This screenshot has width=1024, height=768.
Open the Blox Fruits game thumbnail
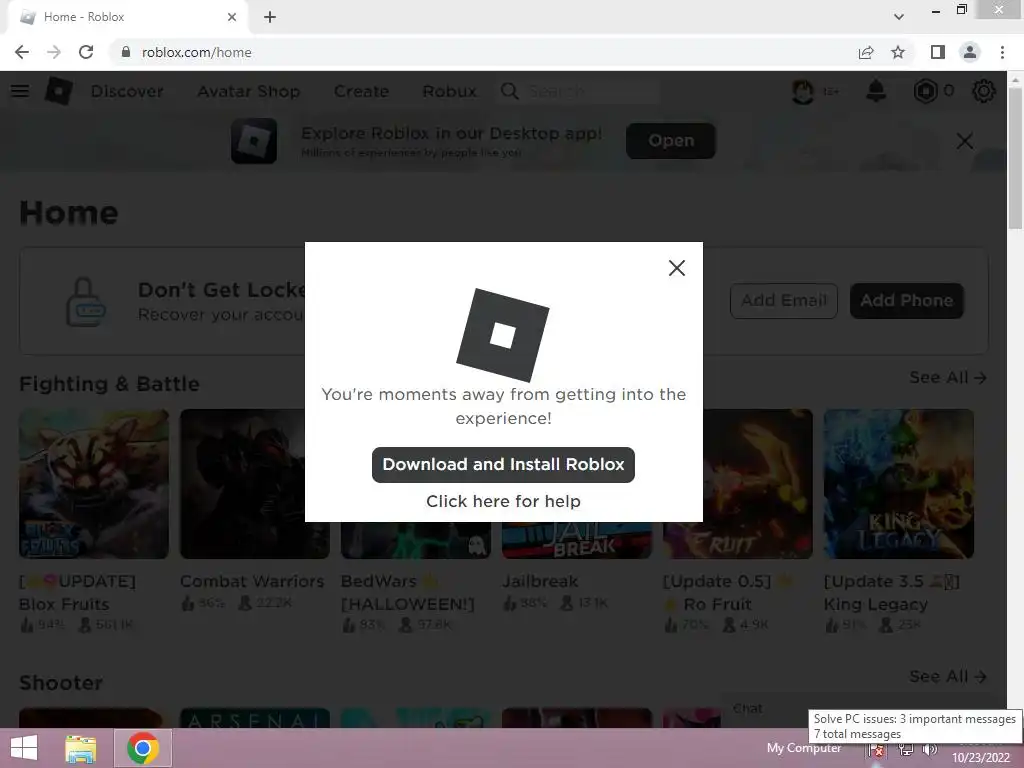tap(94, 484)
